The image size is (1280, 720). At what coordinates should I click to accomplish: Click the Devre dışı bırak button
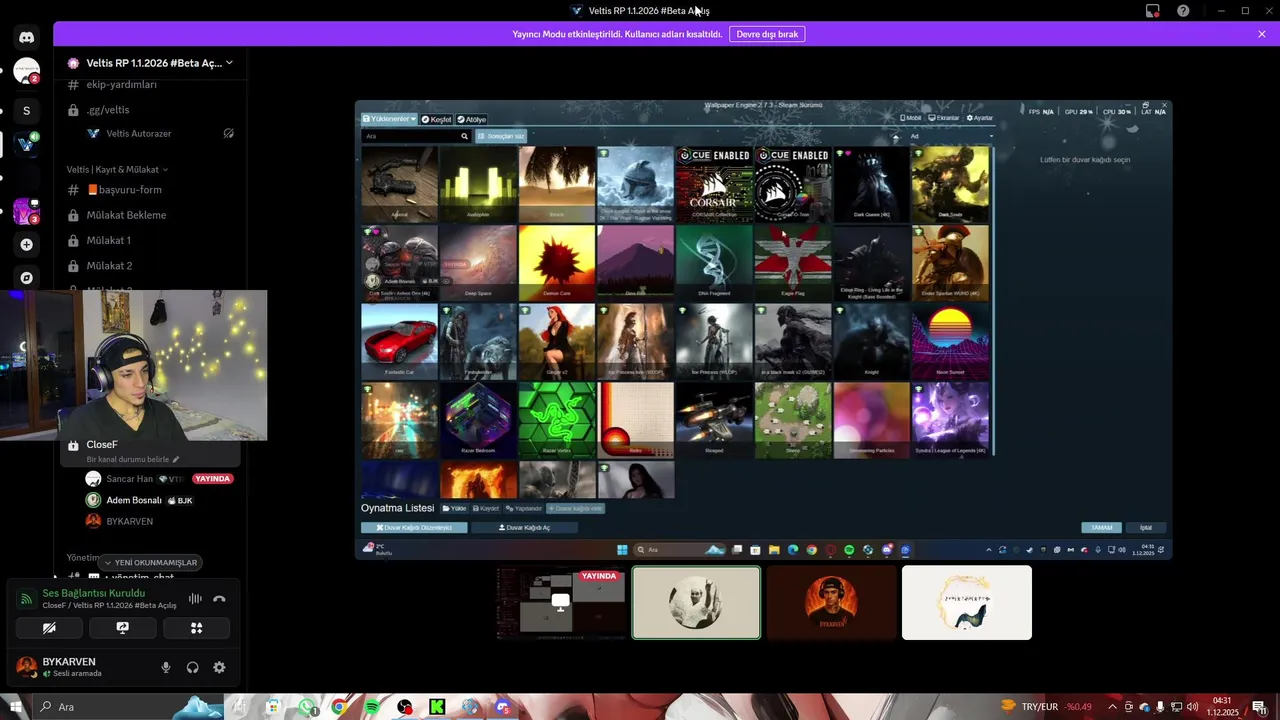pyautogui.click(x=767, y=34)
